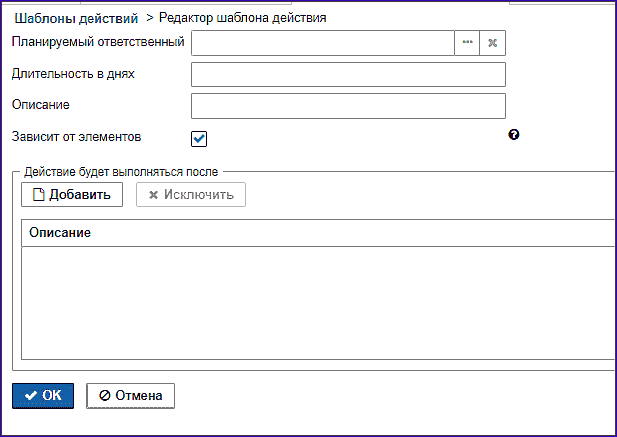Viewport: 617px width, 437px height.
Task: Confirm with the OK button
Action: 43,396
